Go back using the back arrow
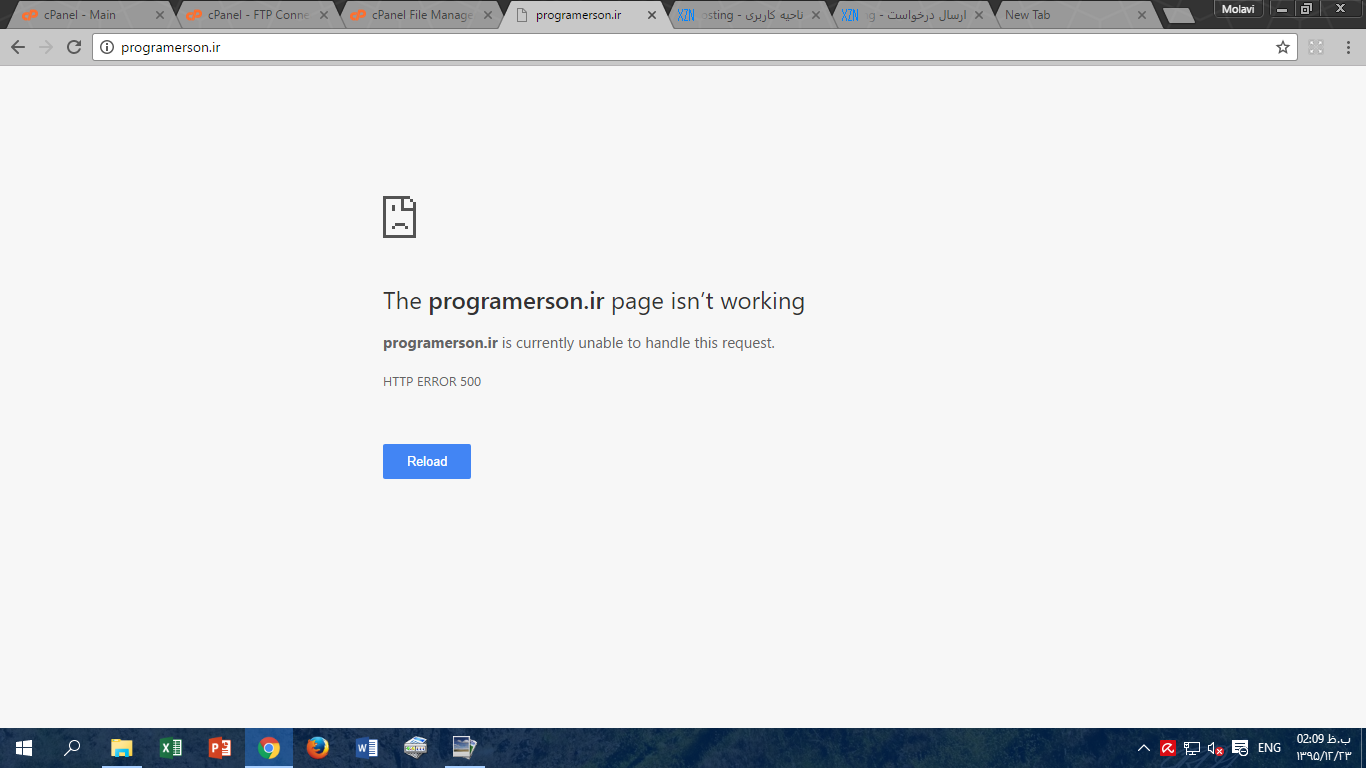The width and height of the screenshot is (1366, 768). pyautogui.click(x=18, y=47)
